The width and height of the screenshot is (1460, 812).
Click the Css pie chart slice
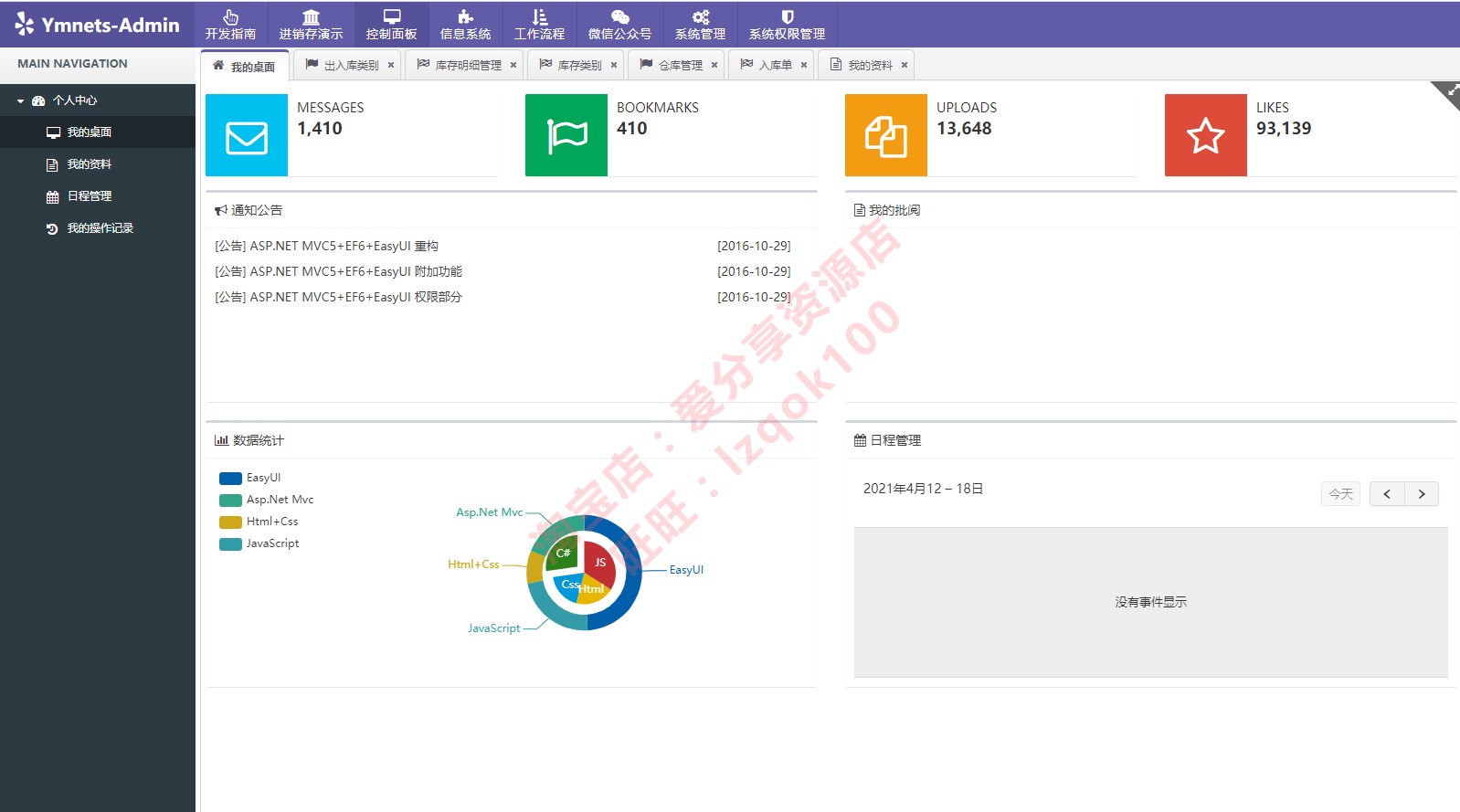pyautogui.click(x=567, y=585)
